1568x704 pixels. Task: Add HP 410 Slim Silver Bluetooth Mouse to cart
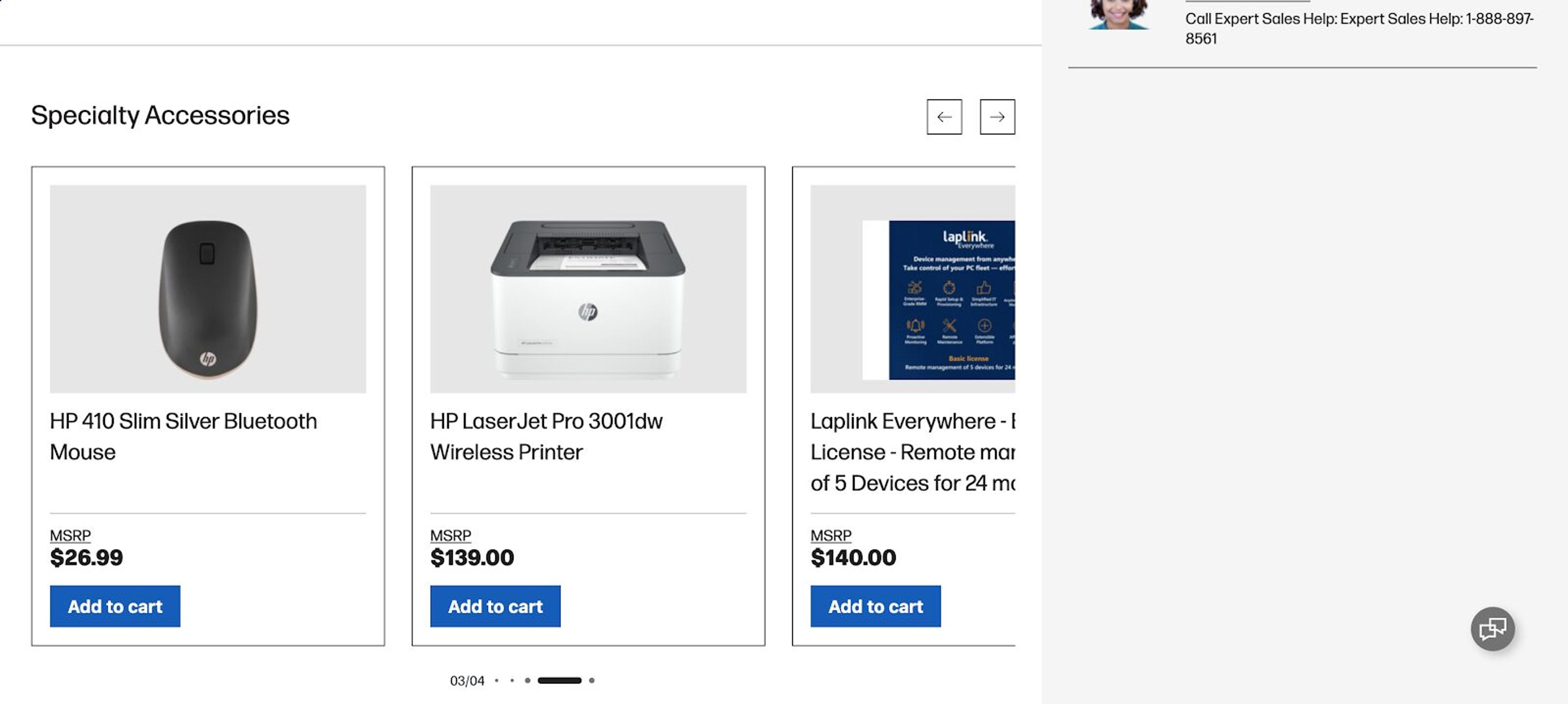pyautogui.click(x=114, y=606)
